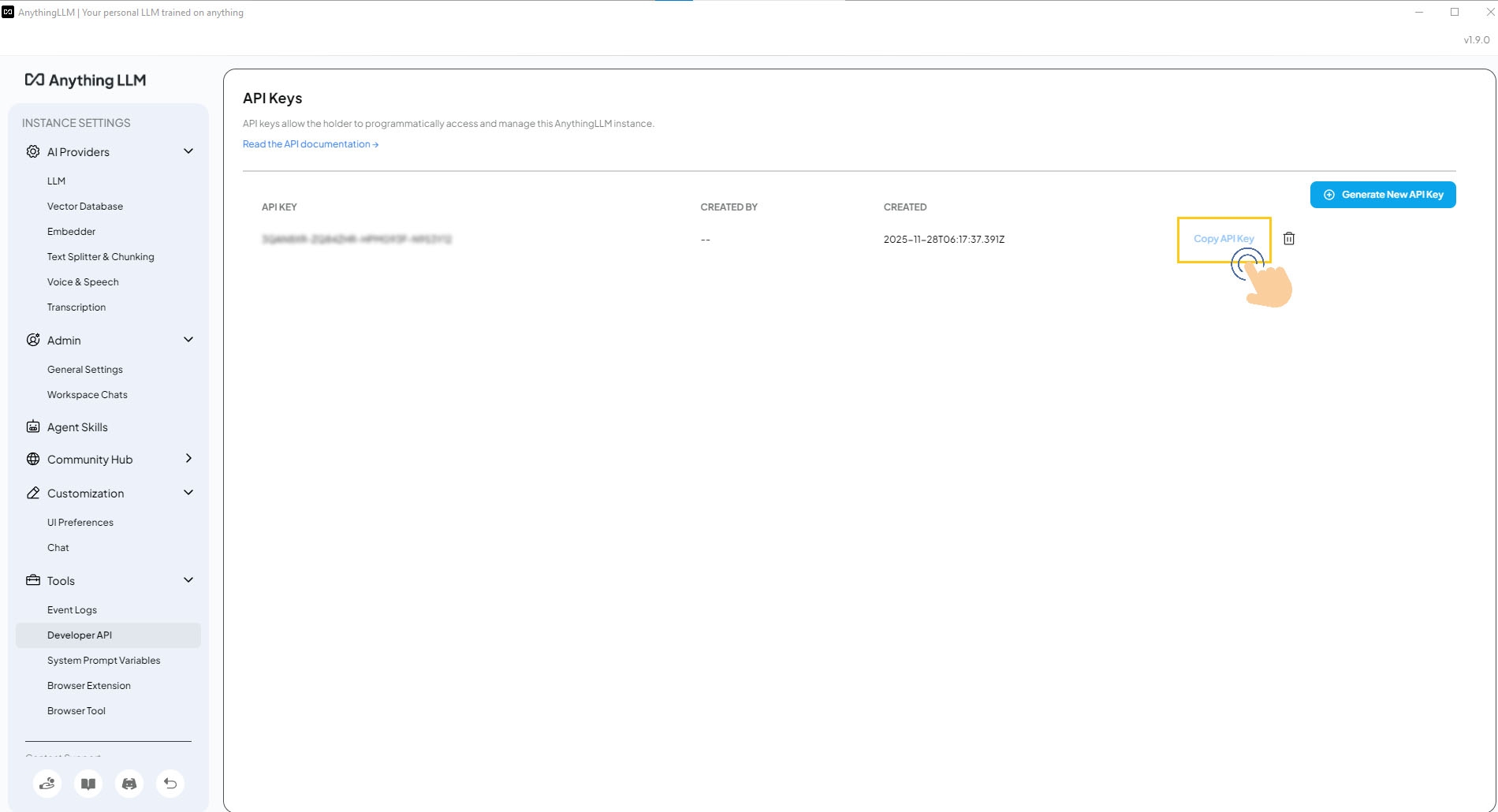
Task: Open the Read the API documentation link
Action: tap(310, 143)
